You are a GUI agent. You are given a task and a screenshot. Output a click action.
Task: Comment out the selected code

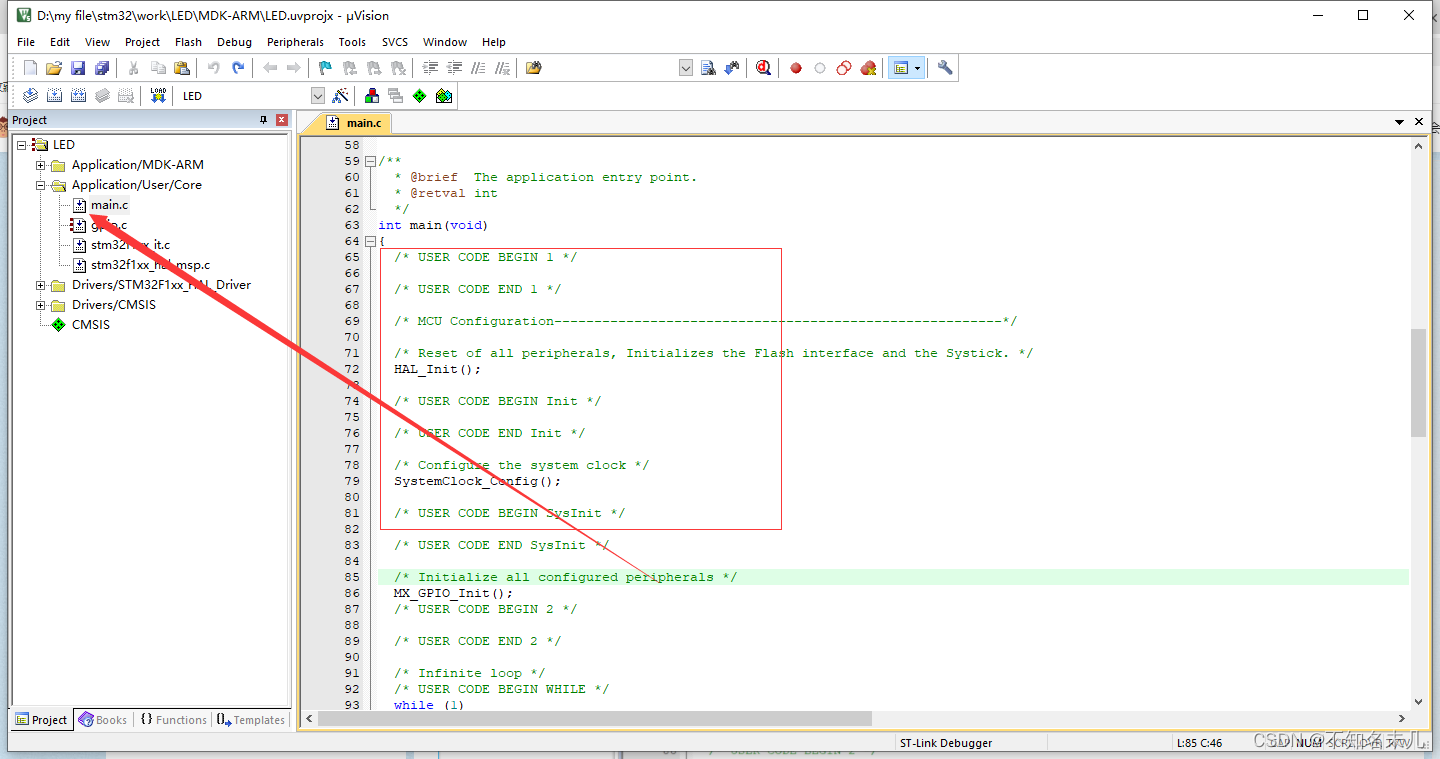click(x=479, y=68)
